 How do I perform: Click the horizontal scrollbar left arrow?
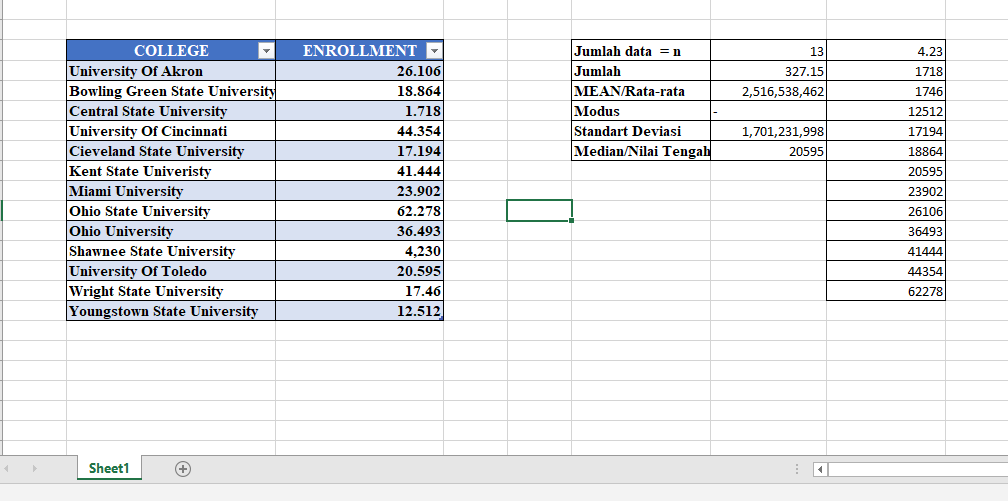point(820,469)
